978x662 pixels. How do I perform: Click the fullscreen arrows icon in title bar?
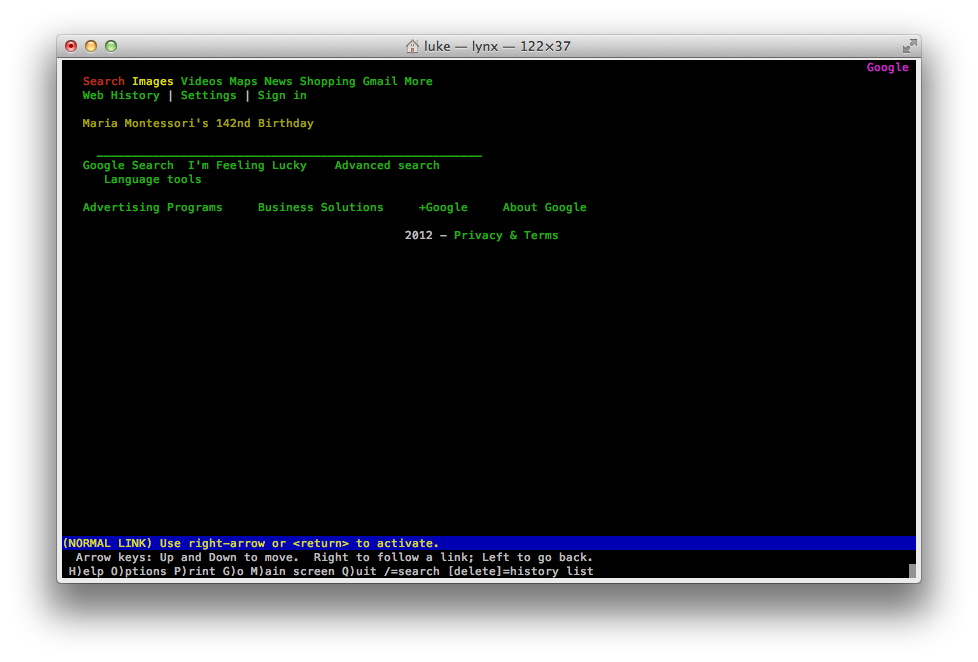pyautogui.click(x=908, y=46)
